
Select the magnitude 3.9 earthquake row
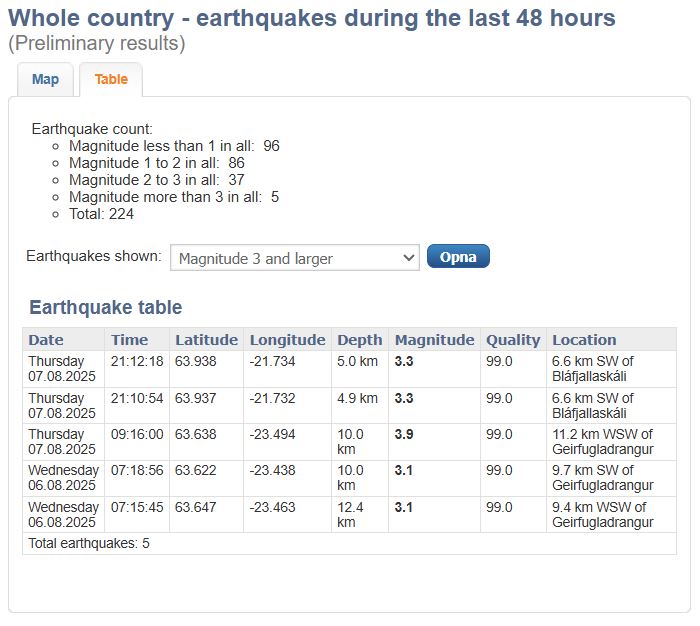click(404, 435)
